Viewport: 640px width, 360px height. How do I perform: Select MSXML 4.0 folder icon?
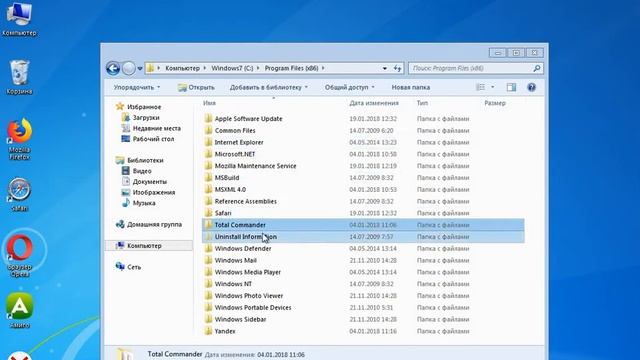208,189
